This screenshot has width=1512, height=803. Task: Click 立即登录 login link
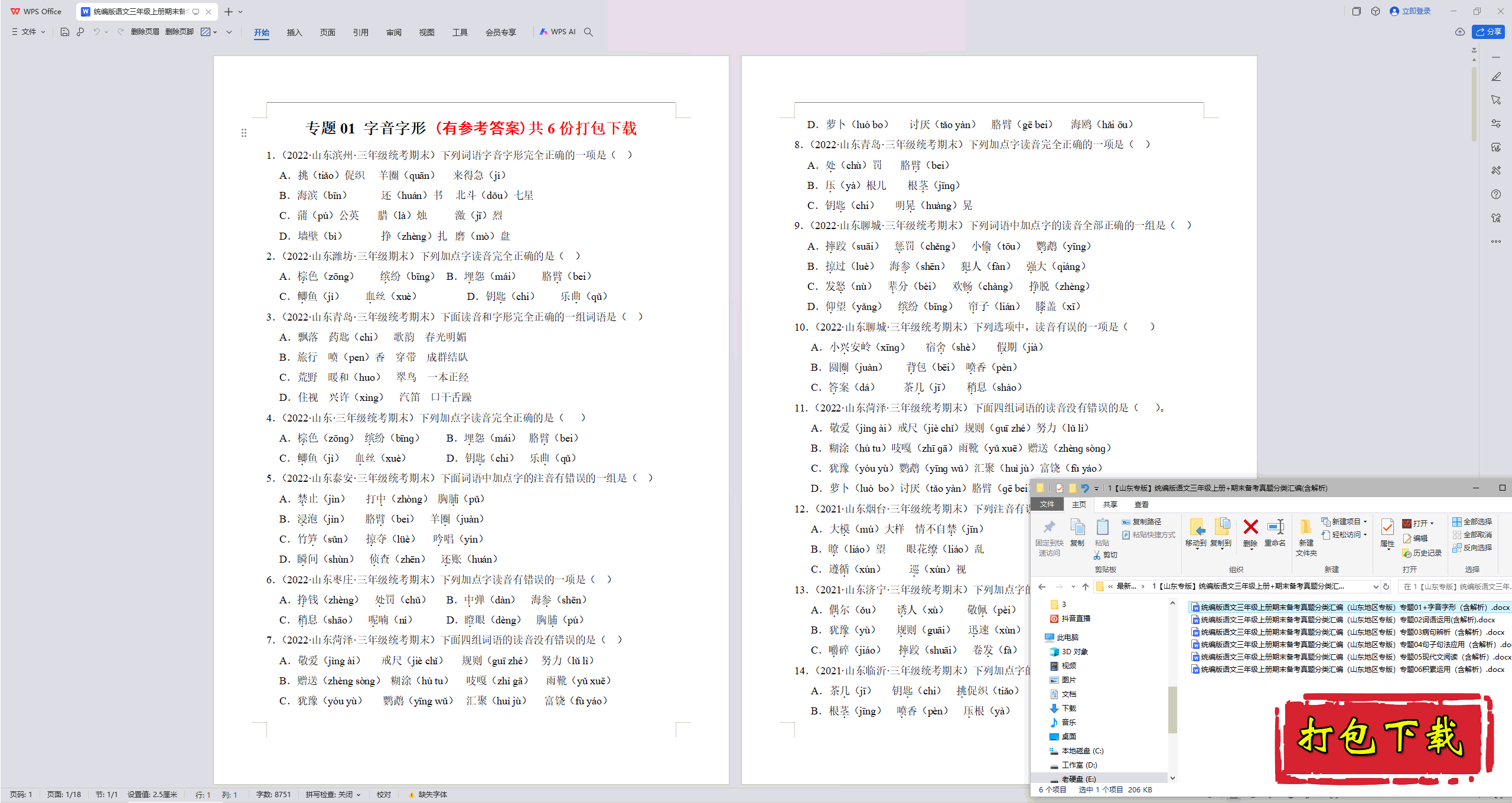click(x=1410, y=11)
